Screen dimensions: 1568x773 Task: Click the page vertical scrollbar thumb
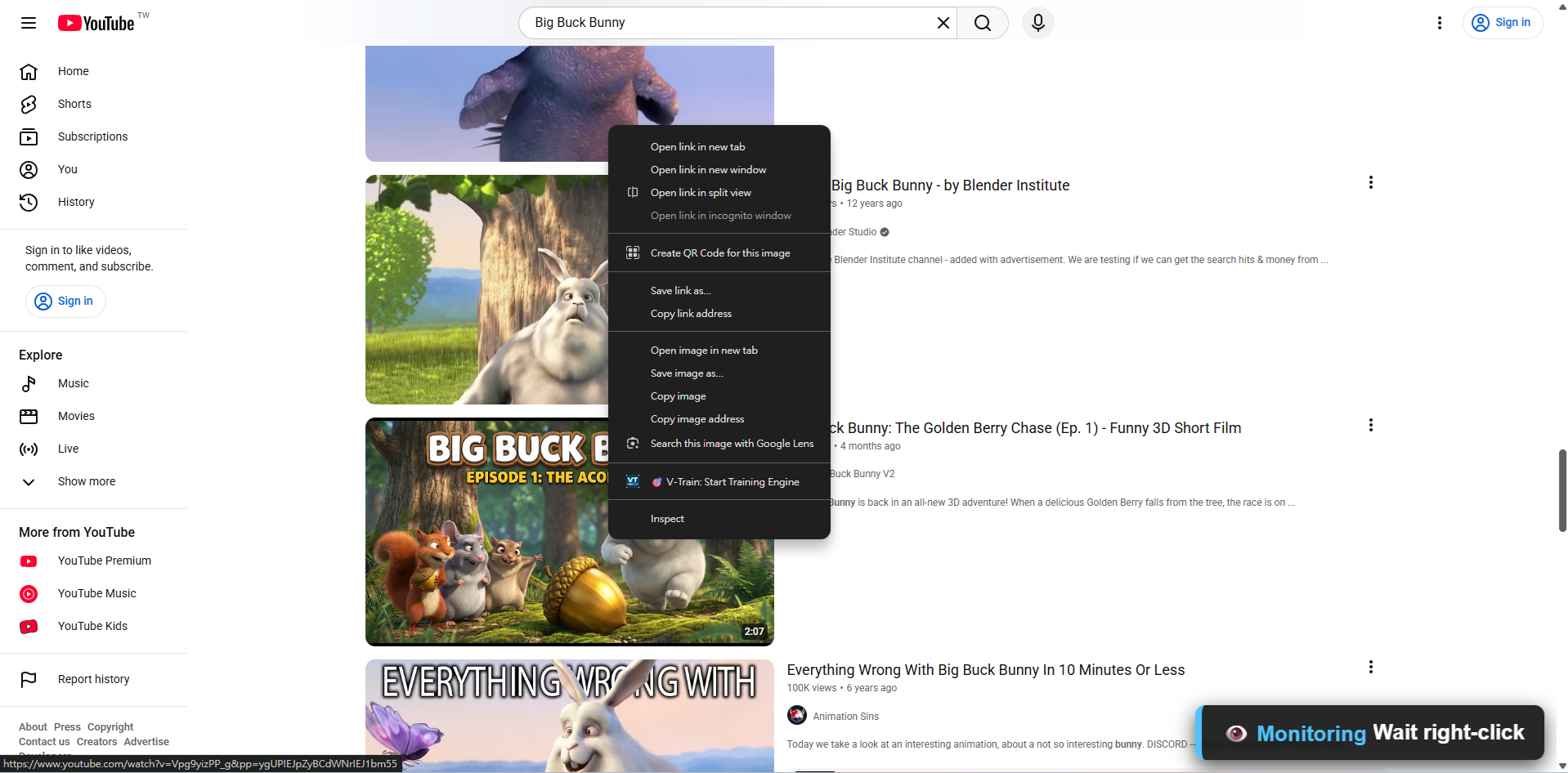tap(1562, 490)
